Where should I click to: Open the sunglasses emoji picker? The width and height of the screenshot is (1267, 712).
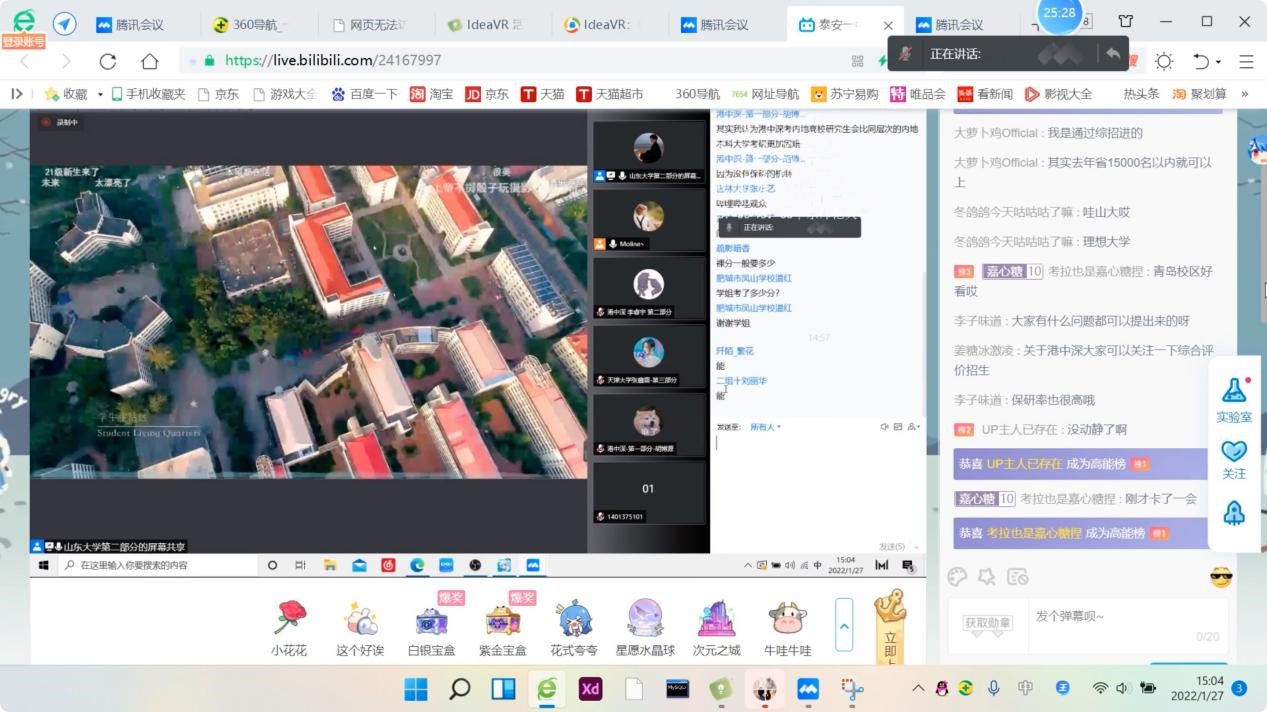[1221, 577]
